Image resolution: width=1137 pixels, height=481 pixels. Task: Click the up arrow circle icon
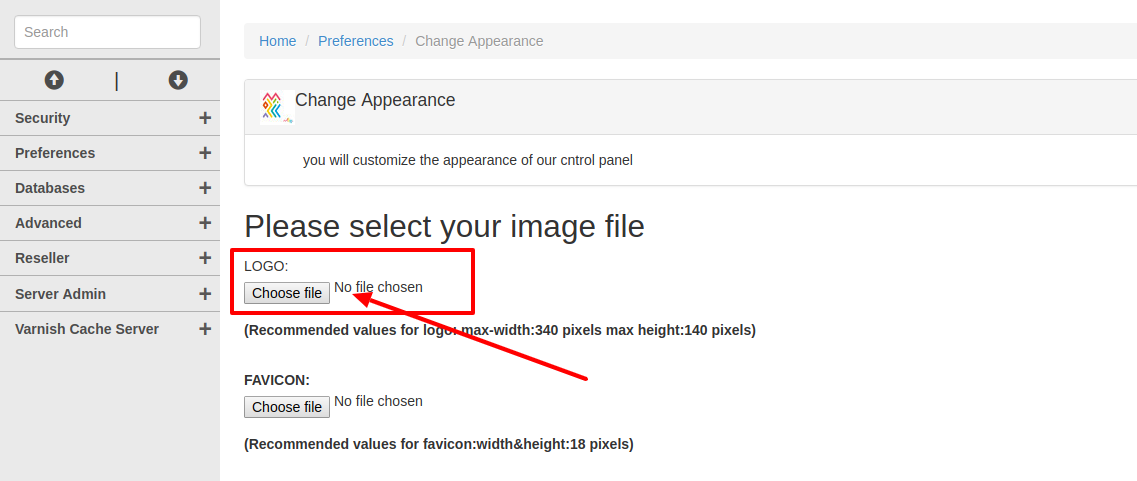54,80
